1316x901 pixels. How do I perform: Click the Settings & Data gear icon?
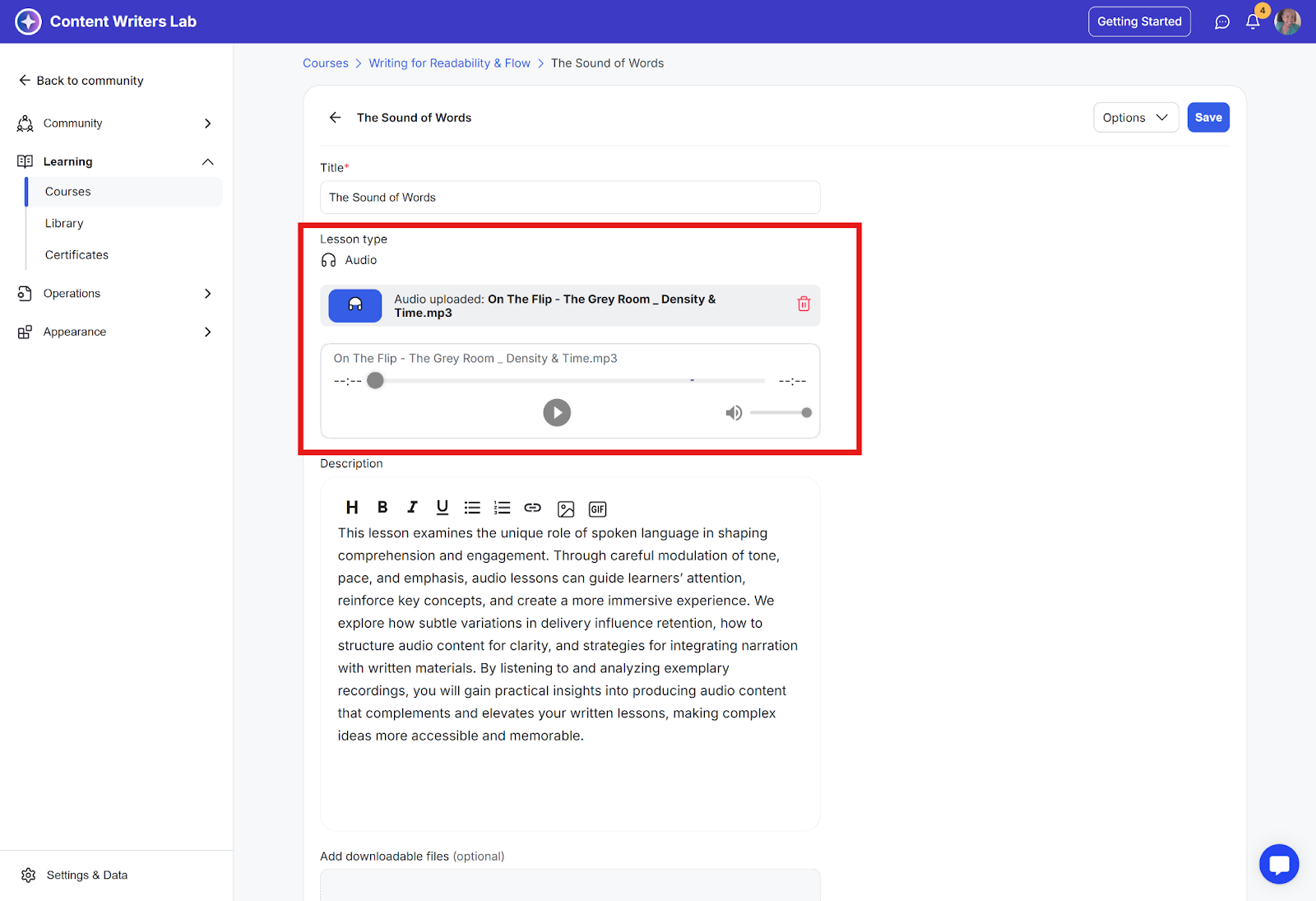point(29,875)
